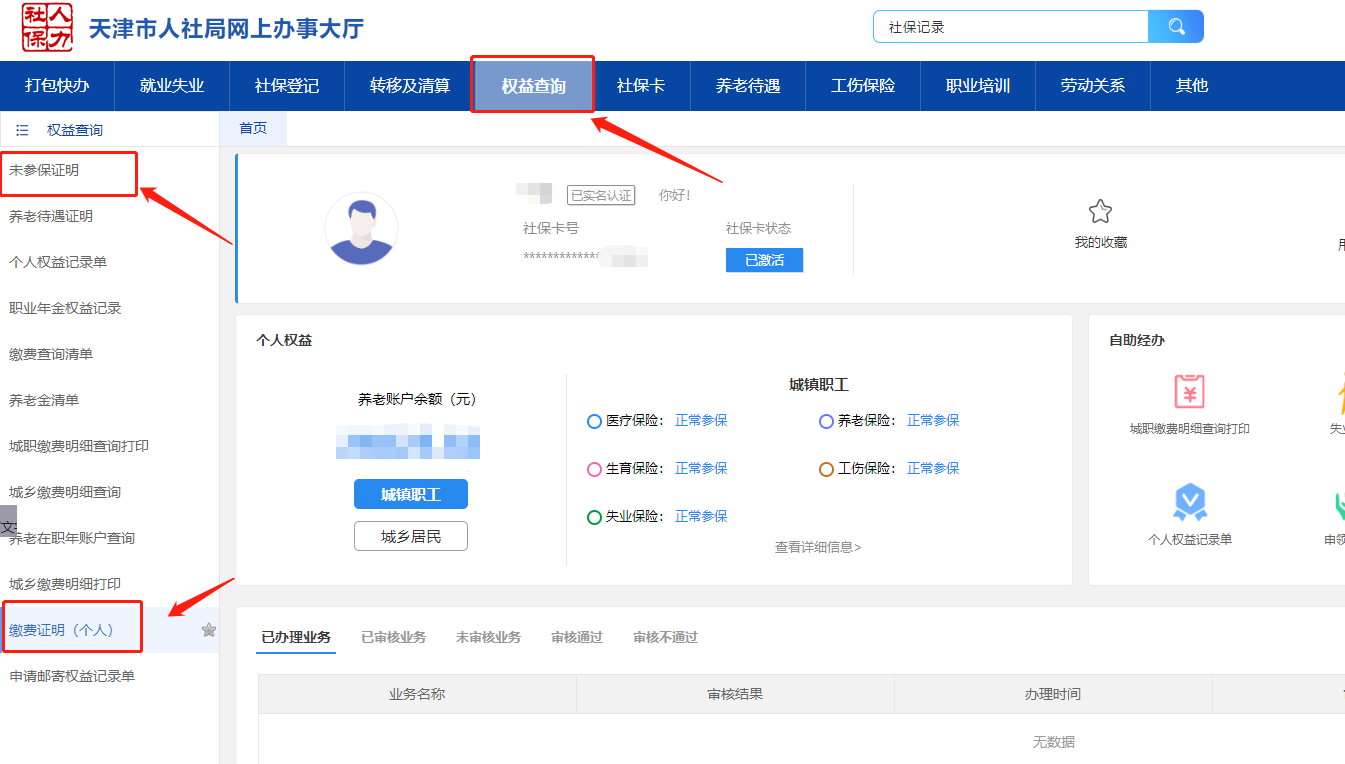This screenshot has width=1345, height=764.
Task: Open the 首页 page tab
Action: pyautogui.click(x=253, y=128)
